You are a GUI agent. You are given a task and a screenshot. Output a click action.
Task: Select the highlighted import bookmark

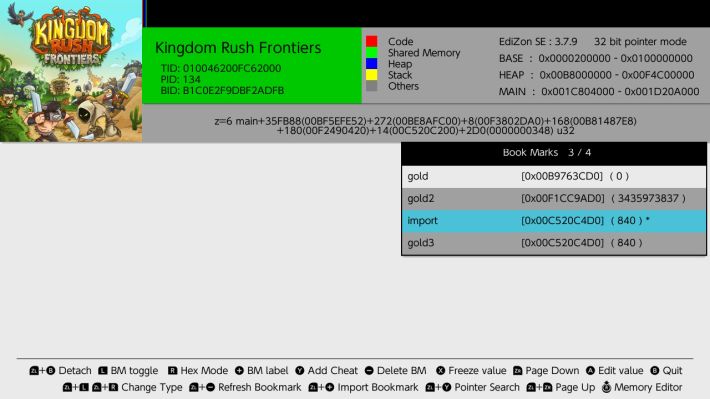[554, 221]
